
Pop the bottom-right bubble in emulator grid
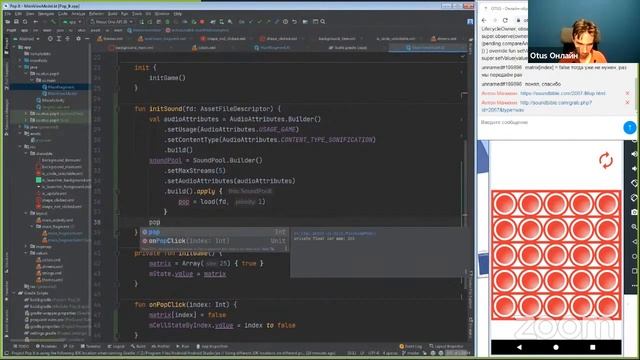pyautogui.click(x=607, y=306)
